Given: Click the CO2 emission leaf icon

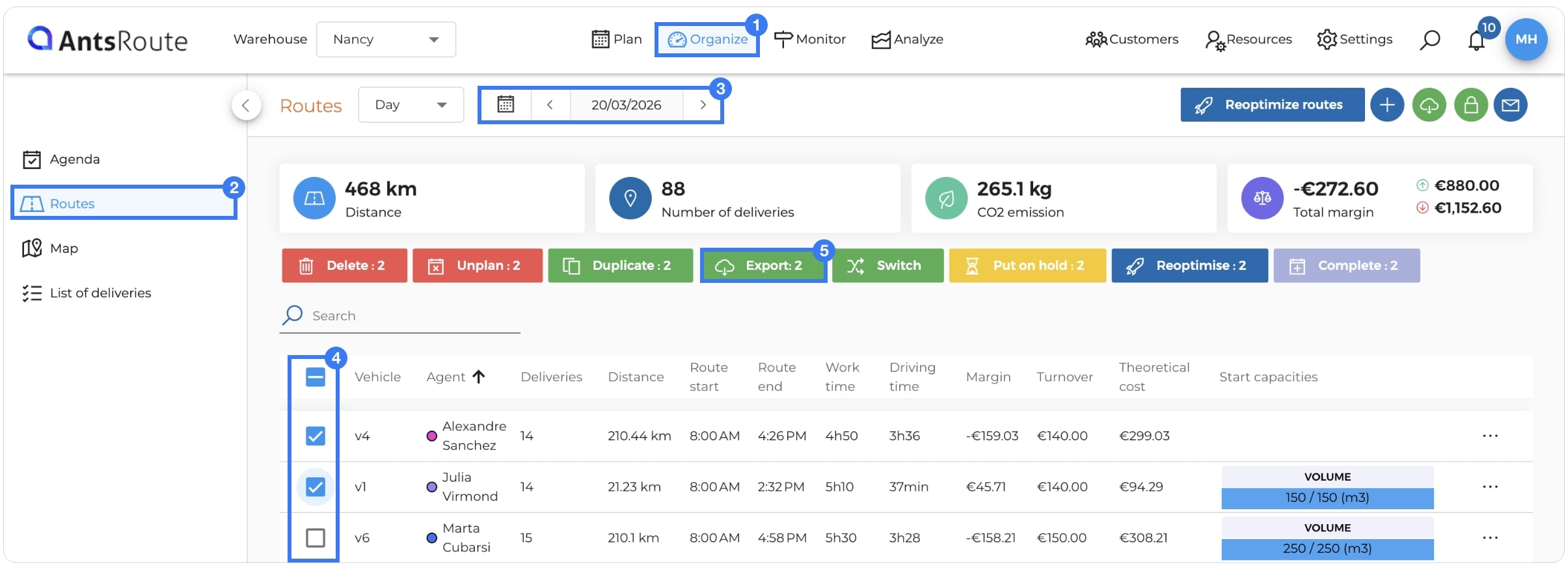Looking at the screenshot, I should tap(946, 198).
